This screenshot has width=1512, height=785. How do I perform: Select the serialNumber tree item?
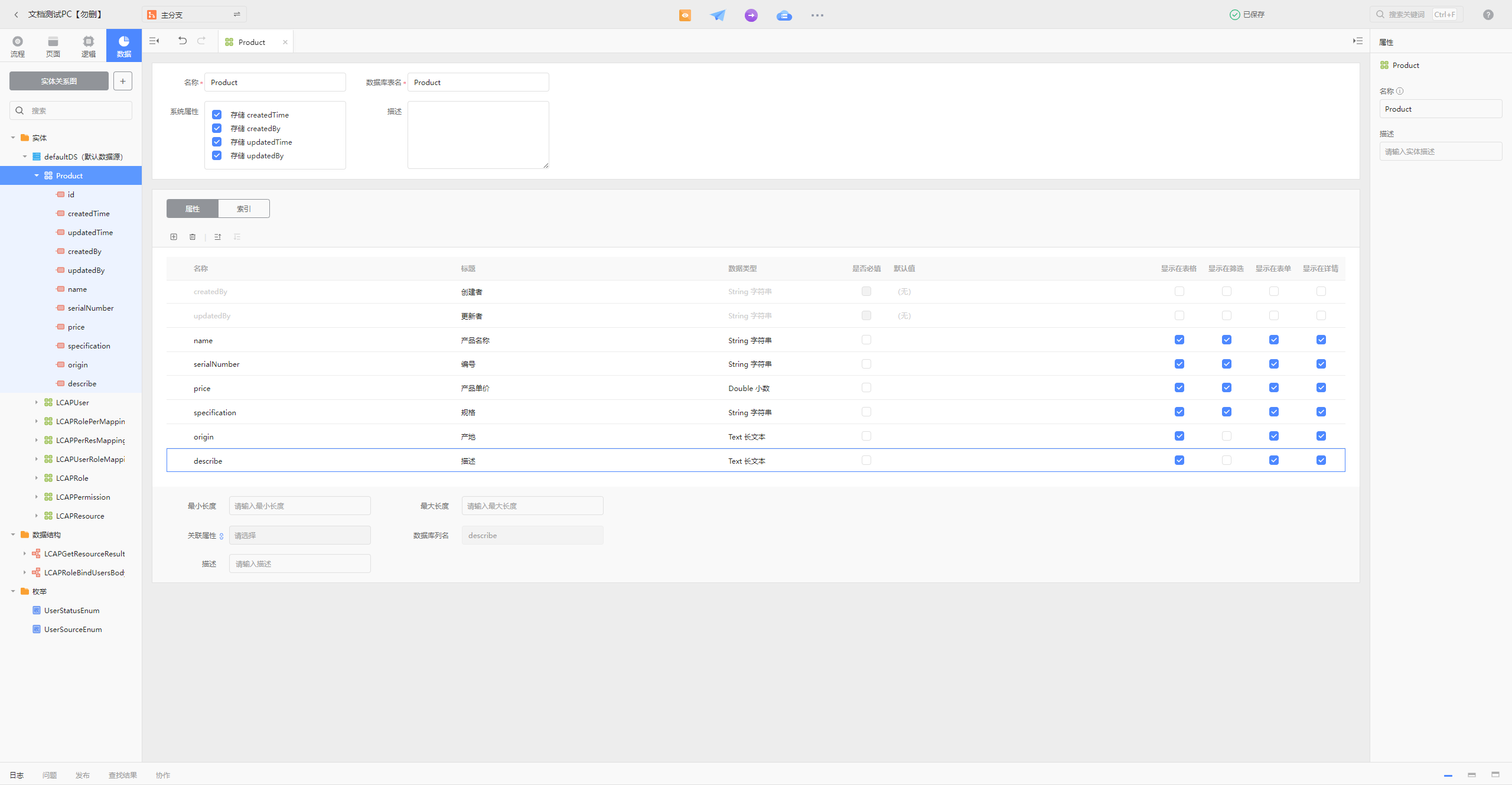pos(71,308)
